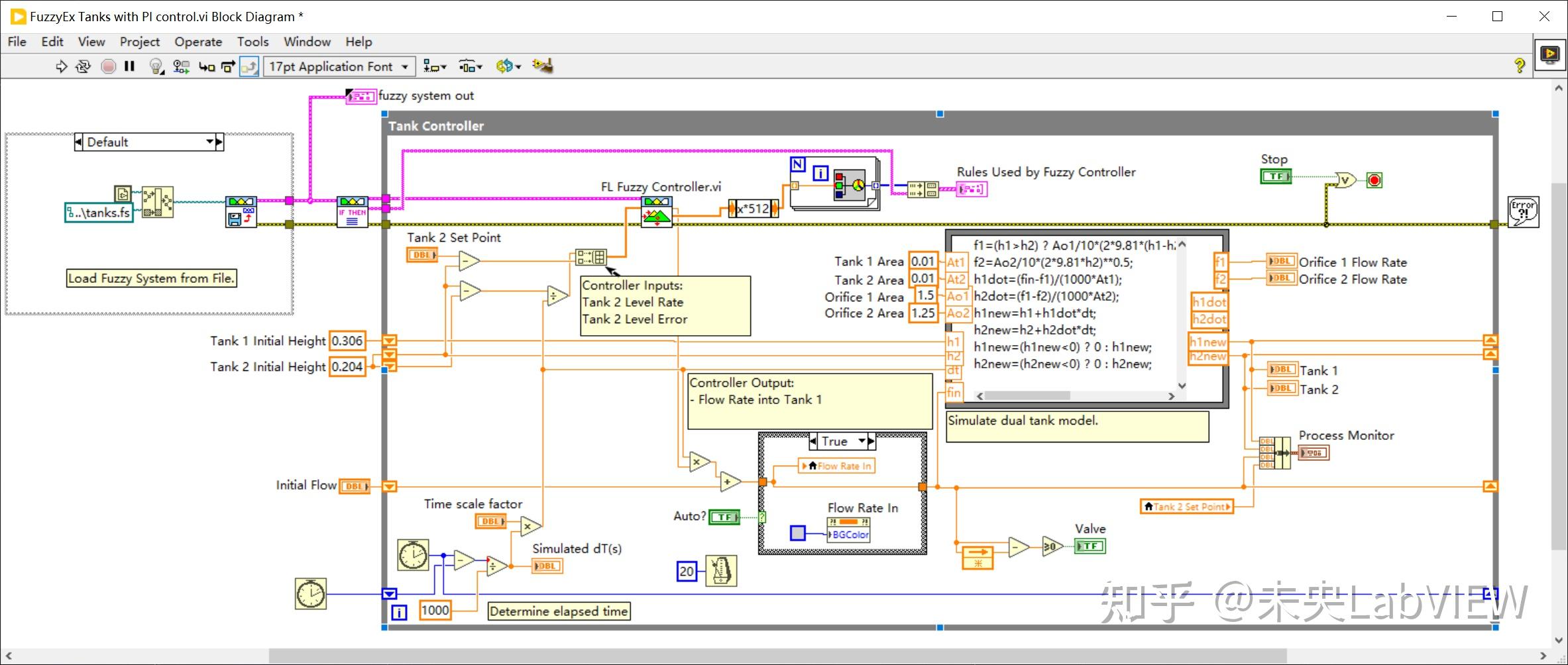The image size is (1568, 665).
Task: Click the VI icon in top-right corner
Action: [x=1550, y=54]
